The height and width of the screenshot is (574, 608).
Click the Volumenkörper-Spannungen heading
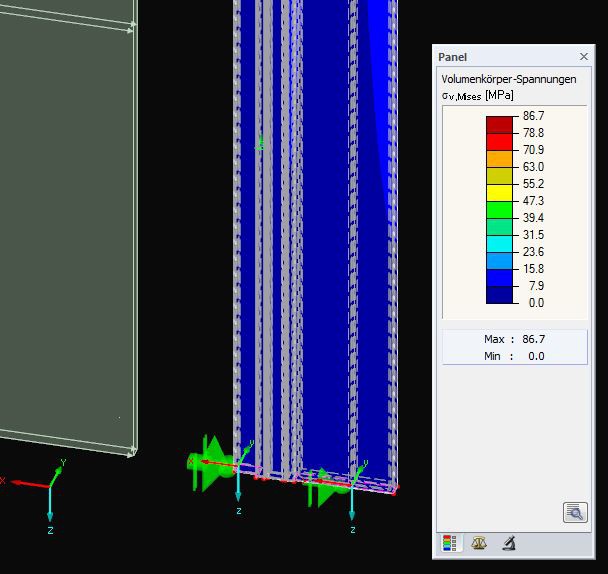[x=509, y=79]
